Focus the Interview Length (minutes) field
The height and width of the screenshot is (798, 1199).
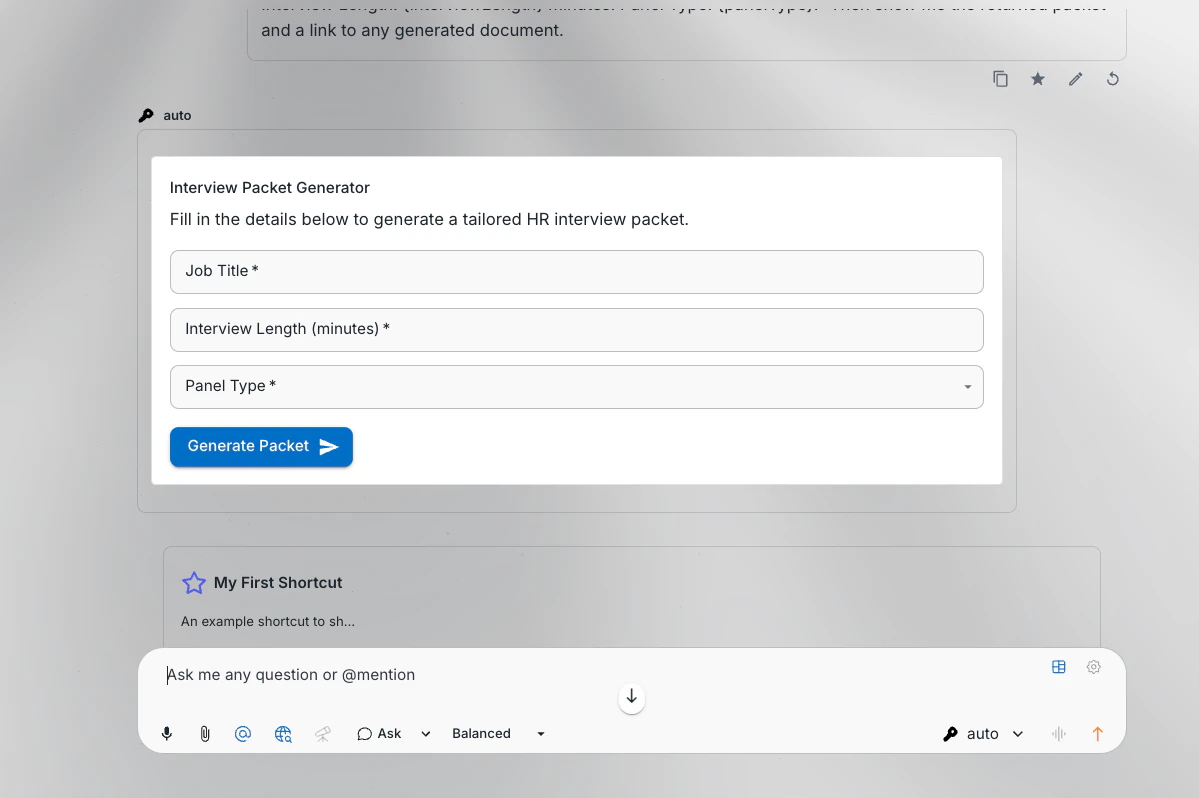click(577, 330)
